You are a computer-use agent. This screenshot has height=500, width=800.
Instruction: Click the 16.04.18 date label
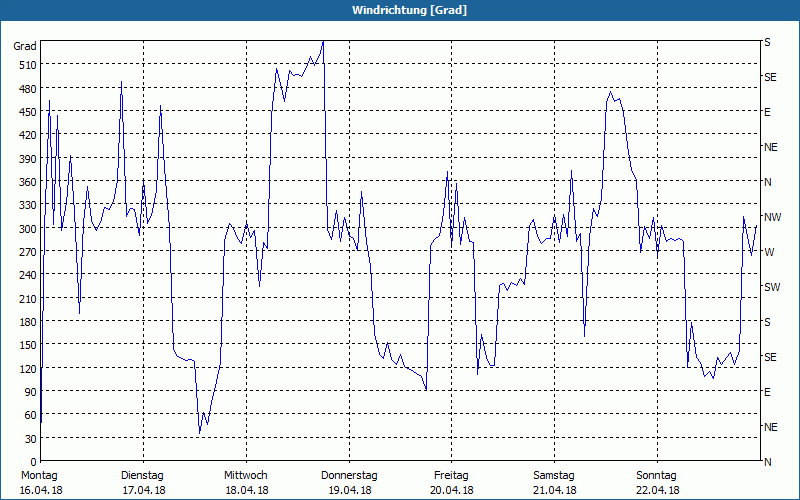tap(41, 491)
